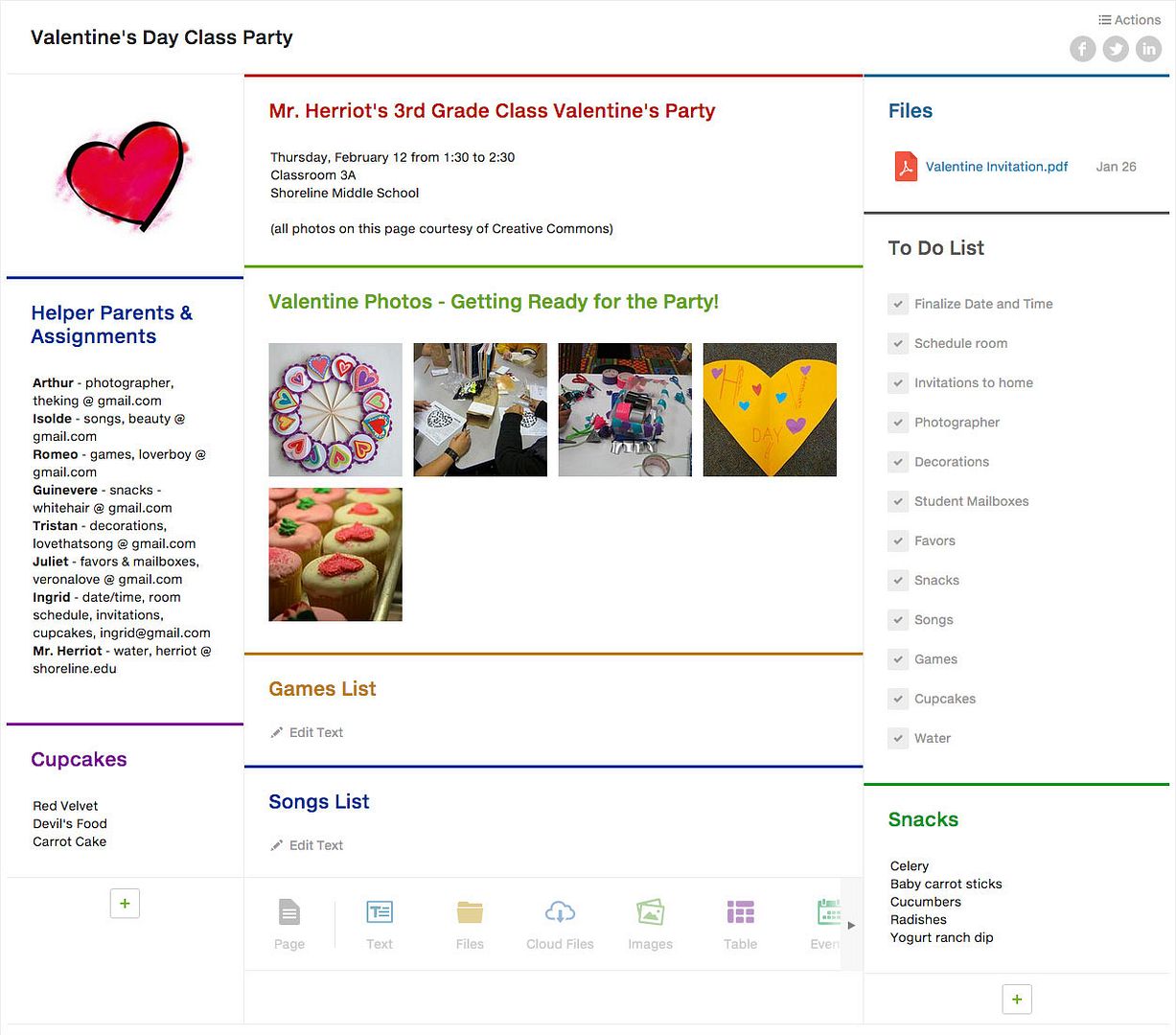Click plus button below Cupcakes section
Image resolution: width=1176 pixels, height=1035 pixels.
point(125,904)
